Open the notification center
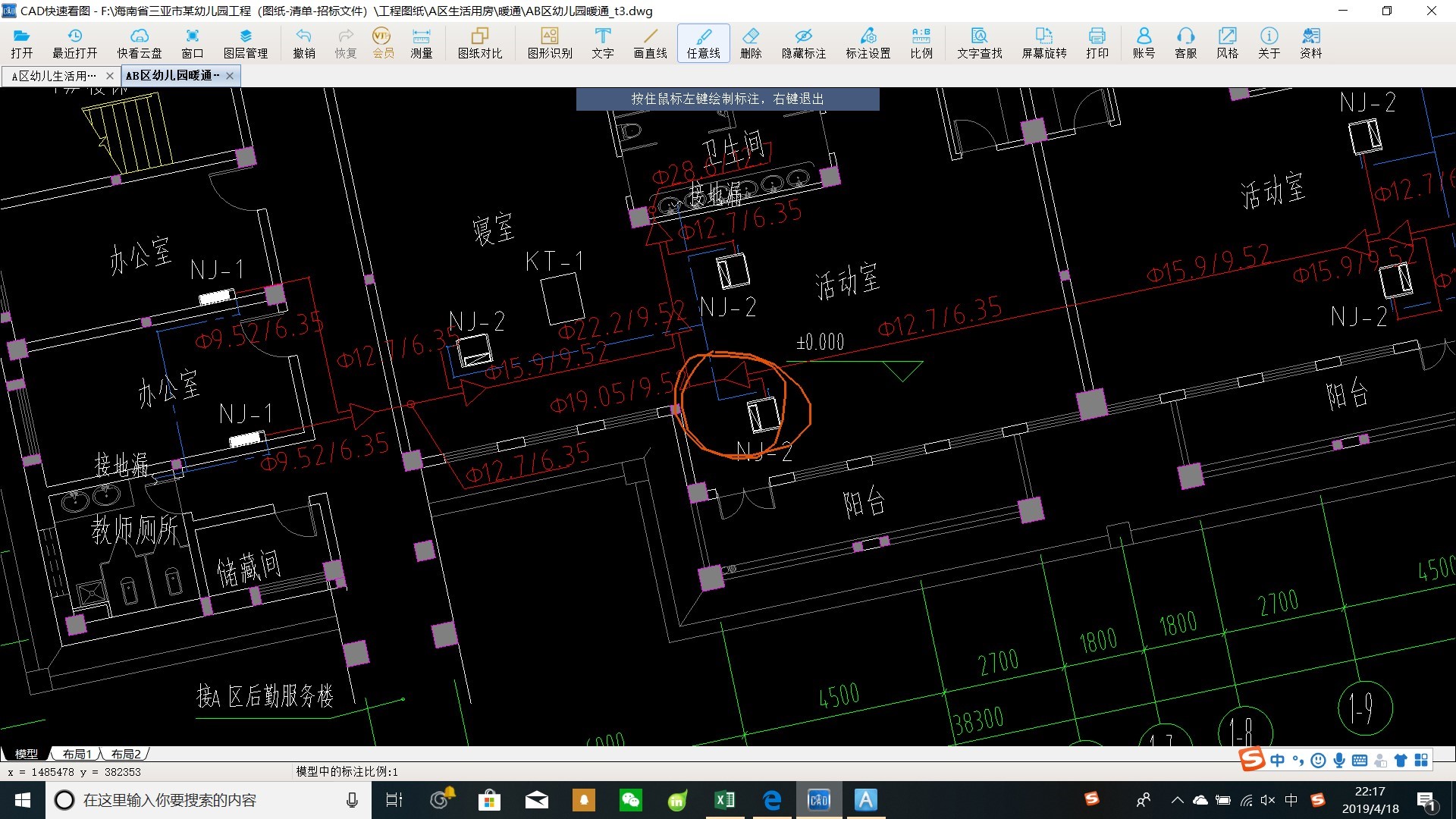 pyautogui.click(x=1426, y=800)
